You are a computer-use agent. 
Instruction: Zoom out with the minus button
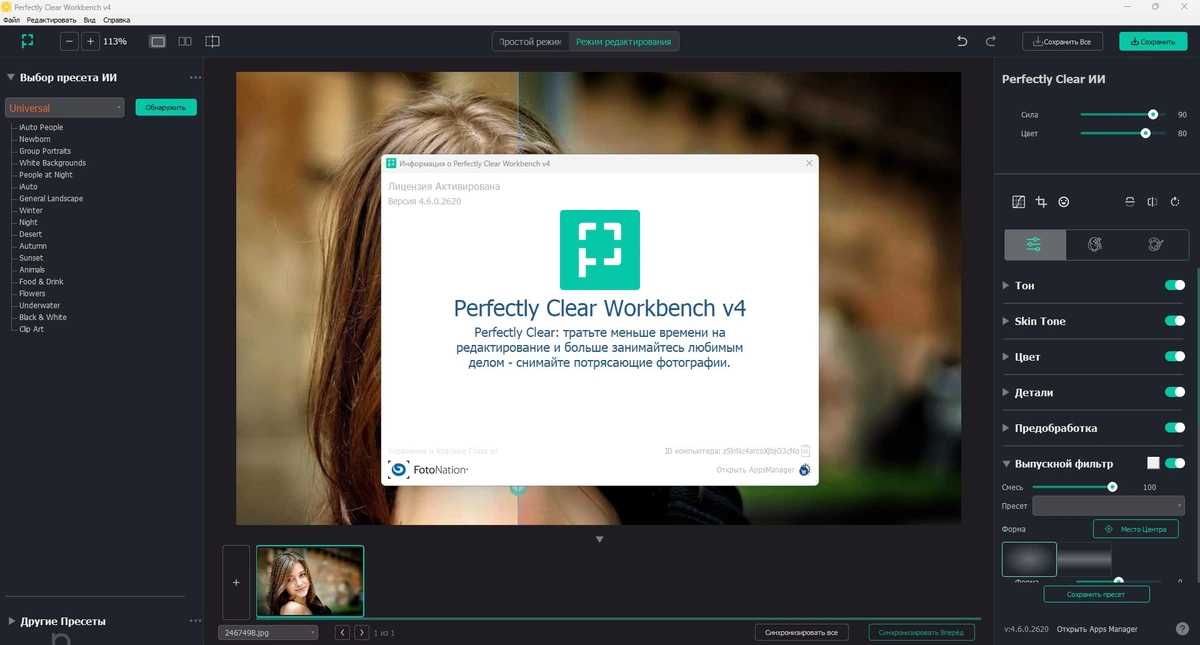[69, 41]
